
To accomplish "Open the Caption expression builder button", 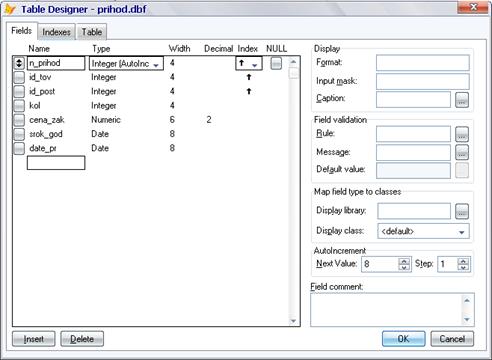I will (462, 100).
